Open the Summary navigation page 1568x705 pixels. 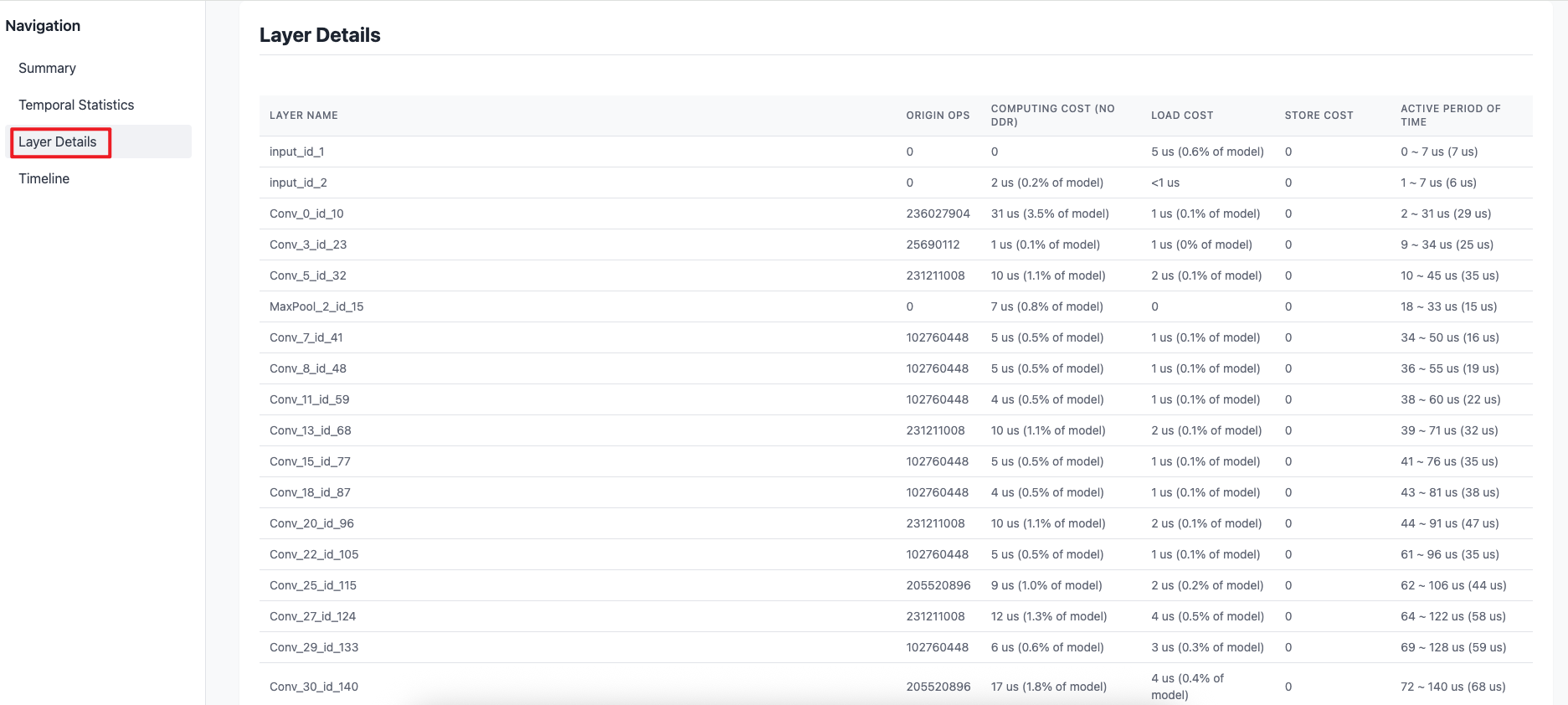coord(47,68)
